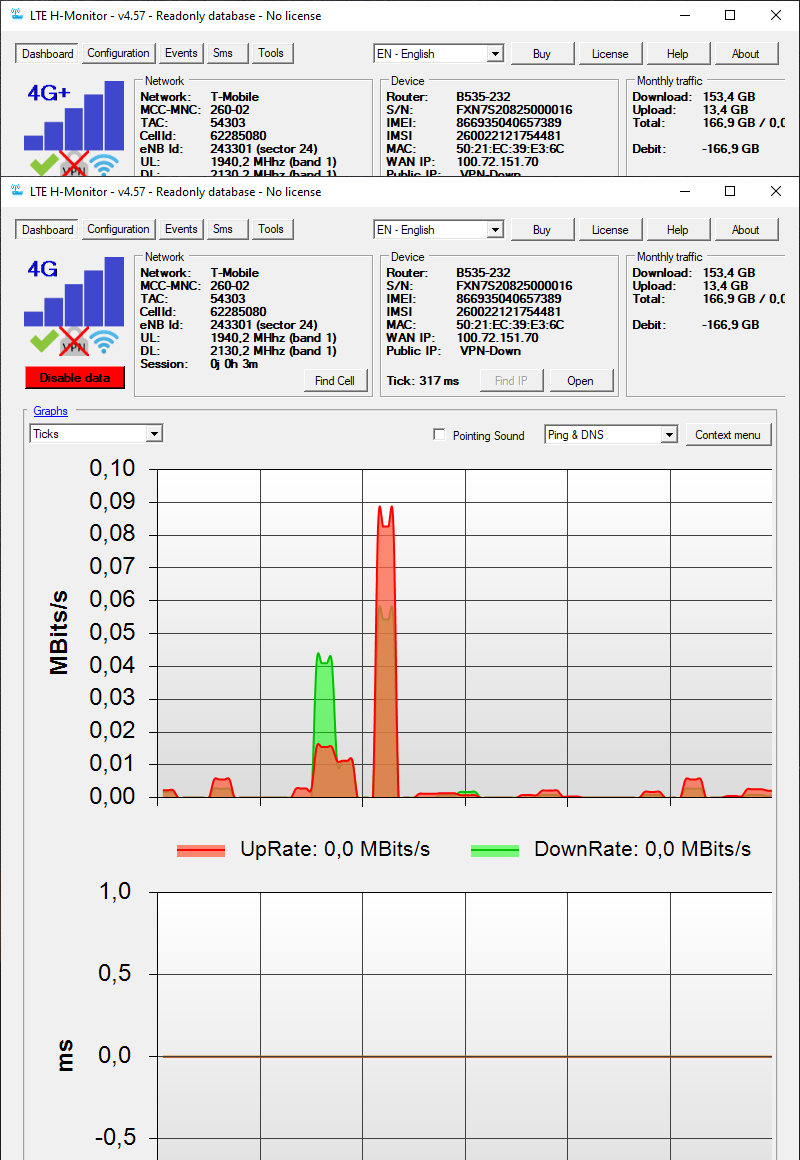Minimize the front LTE H-Monitor window
This screenshot has height=1160, width=800.
[685, 191]
